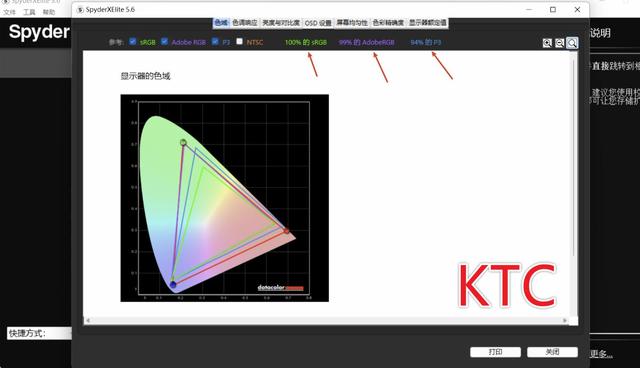The height and width of the screenshot is (368, 640).
Task: Open the 帮助 menu in background window
Action: coord(49,12)
